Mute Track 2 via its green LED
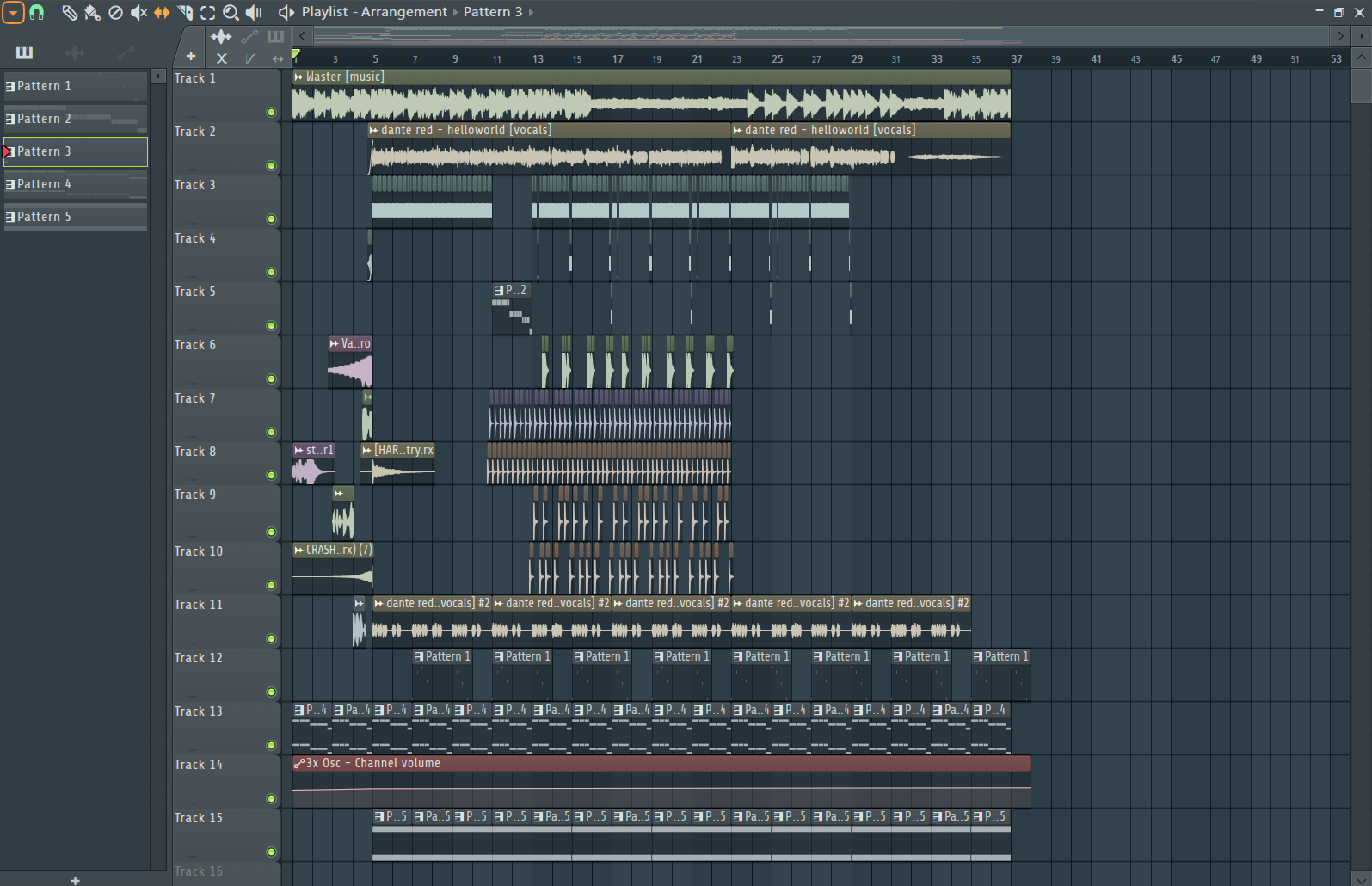The width and height of the screenshot is (1372, 886). click(271, 165)
